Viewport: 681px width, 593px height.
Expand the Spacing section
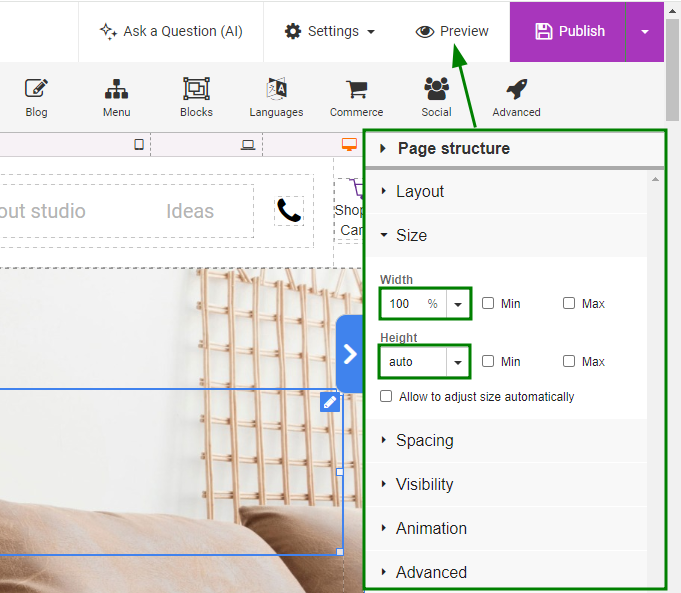pos(506,441)
